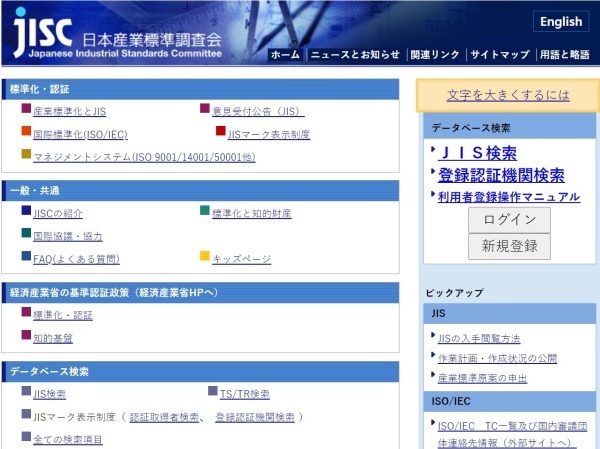Open the ホーム menu item

point(285,55)
